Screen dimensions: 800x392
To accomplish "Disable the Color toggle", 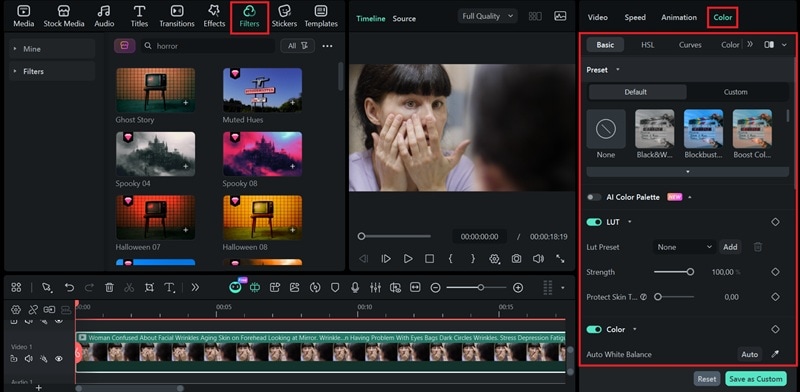I will tap(594, 330).
